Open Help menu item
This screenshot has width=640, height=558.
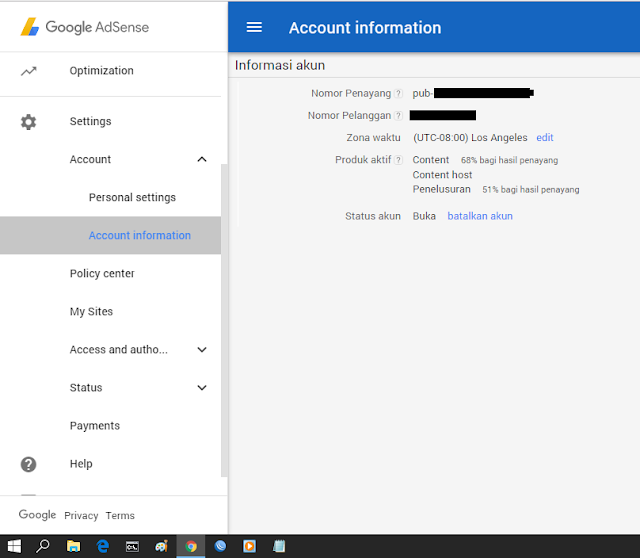point(81,464)
